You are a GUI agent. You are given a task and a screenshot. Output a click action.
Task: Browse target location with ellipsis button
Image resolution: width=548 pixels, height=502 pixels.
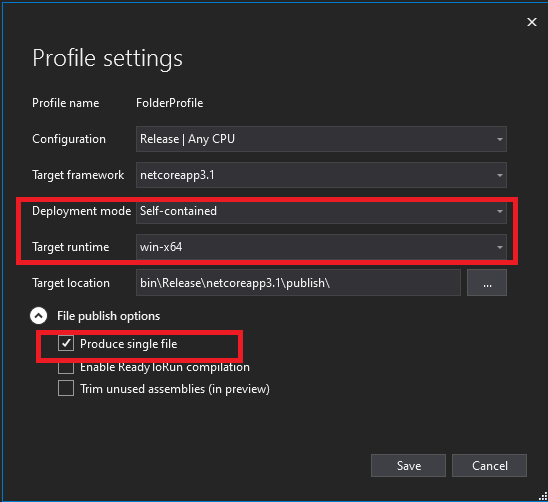click(487, 282)
